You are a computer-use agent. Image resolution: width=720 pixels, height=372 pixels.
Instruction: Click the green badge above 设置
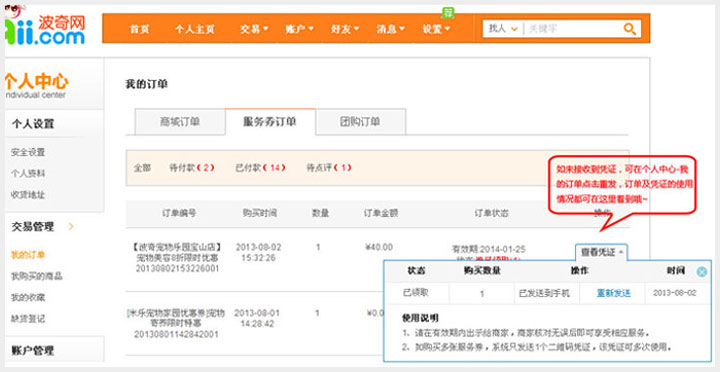click(x=448, y=13)
